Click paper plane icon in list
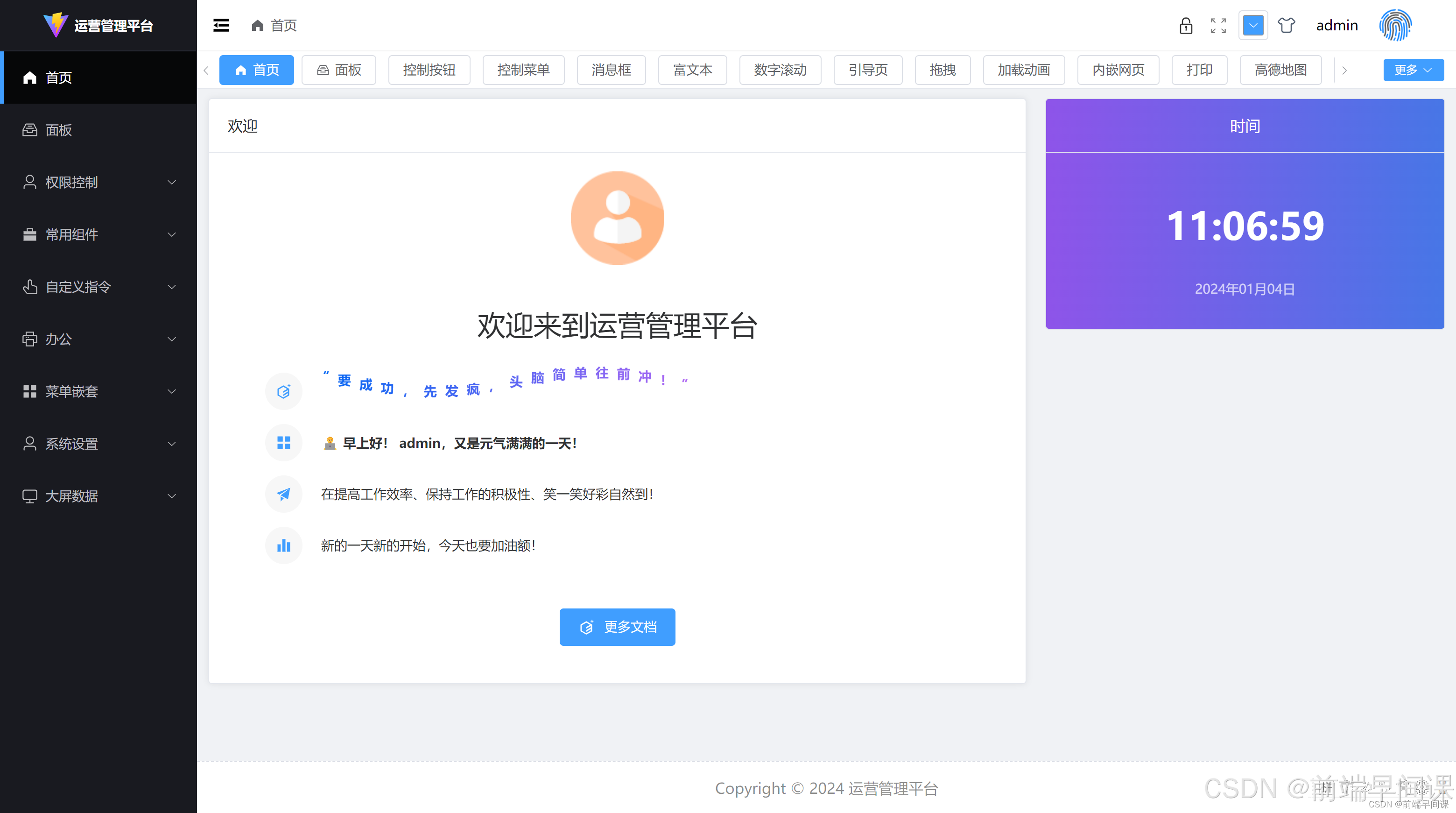1456x813 pixels. click(284, 494)
